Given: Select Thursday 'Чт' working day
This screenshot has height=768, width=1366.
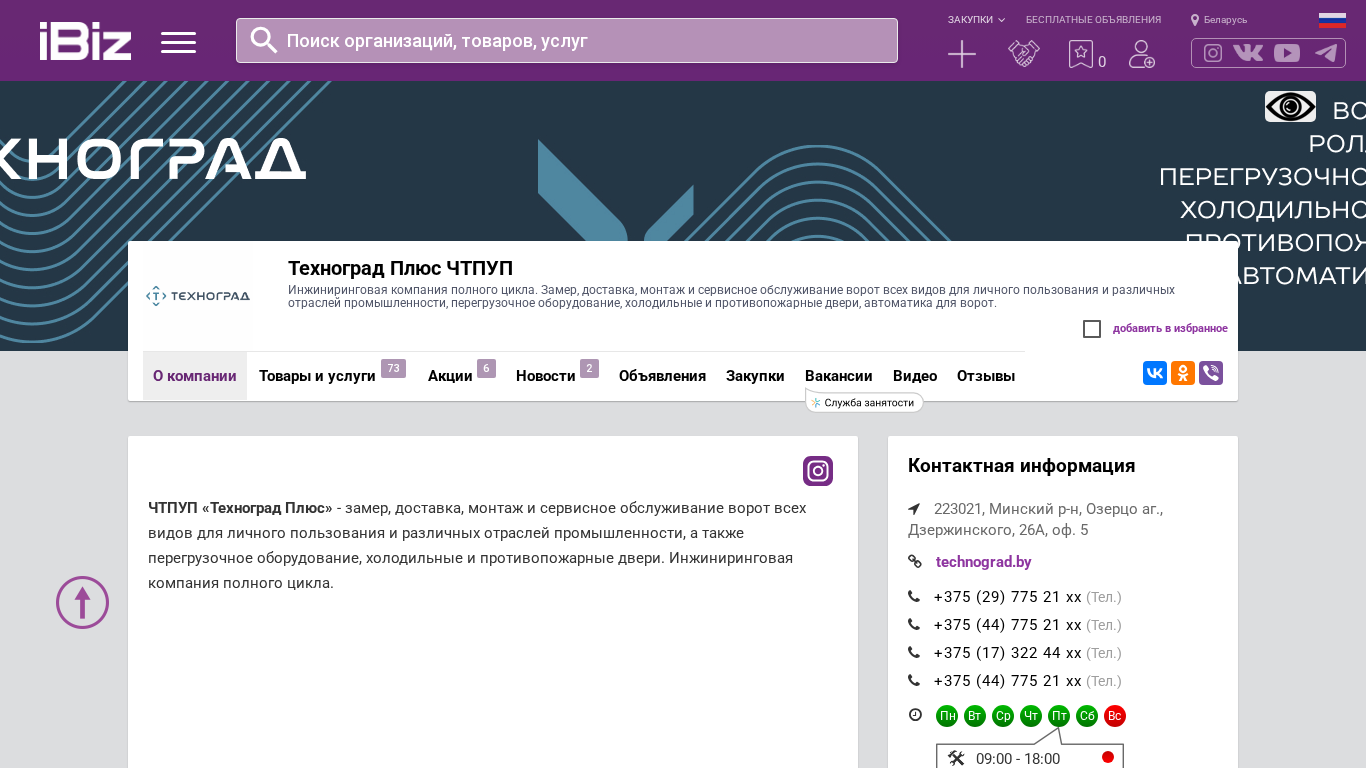Looking at the screenshot, I should tap(1031, 716).
